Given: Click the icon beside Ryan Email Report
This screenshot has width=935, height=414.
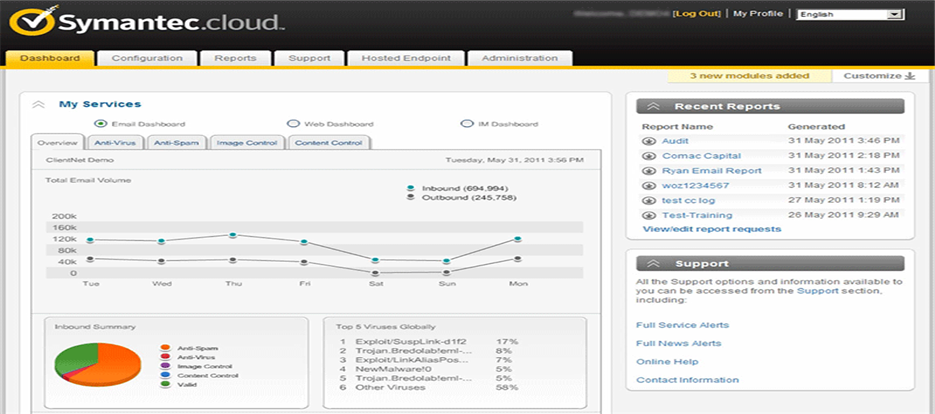Looking at the screenshot, I should pyautogui.click(x=650, y=171).
